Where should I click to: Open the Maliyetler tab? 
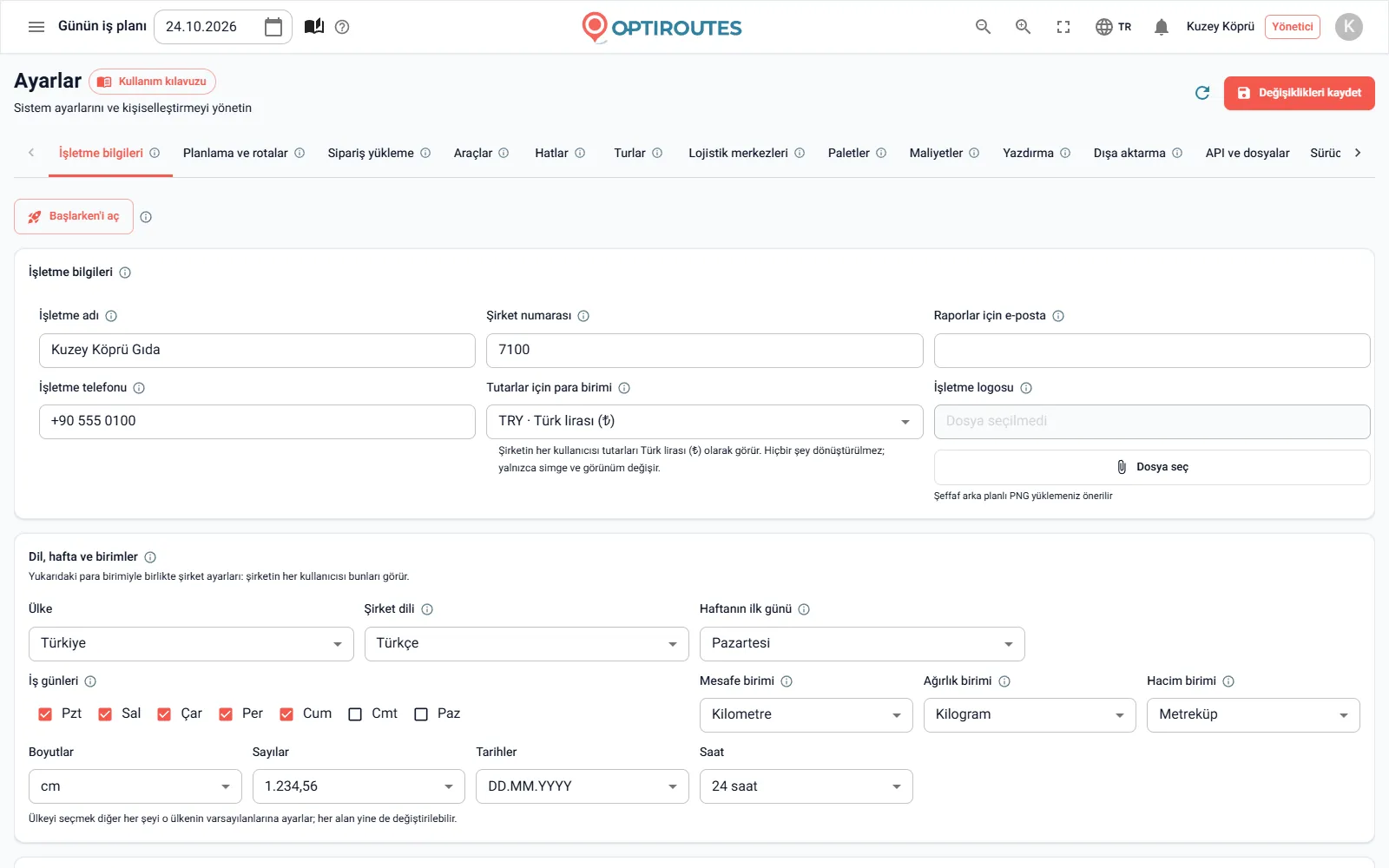pos(945,153)
